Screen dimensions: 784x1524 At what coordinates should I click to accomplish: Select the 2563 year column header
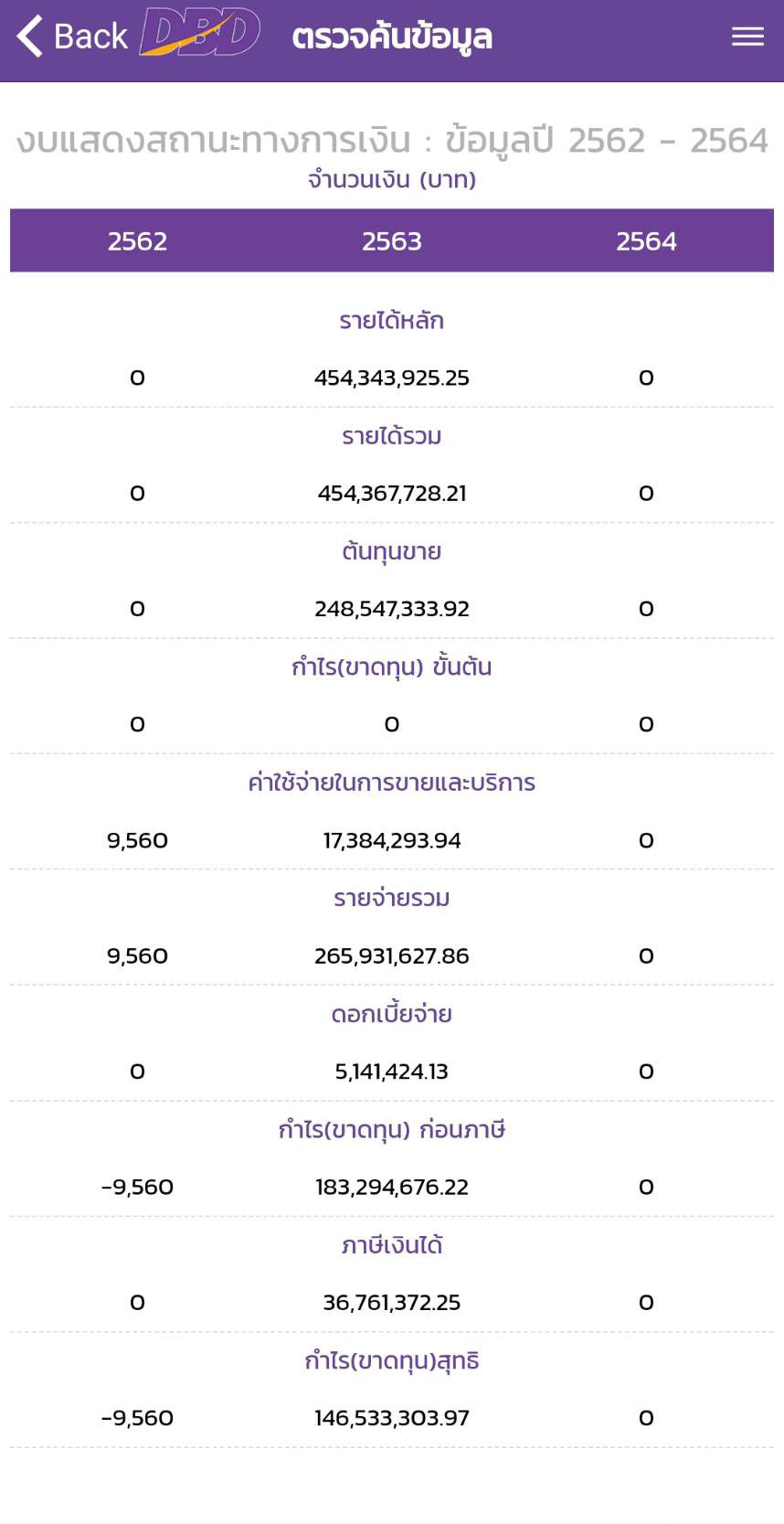391,241
